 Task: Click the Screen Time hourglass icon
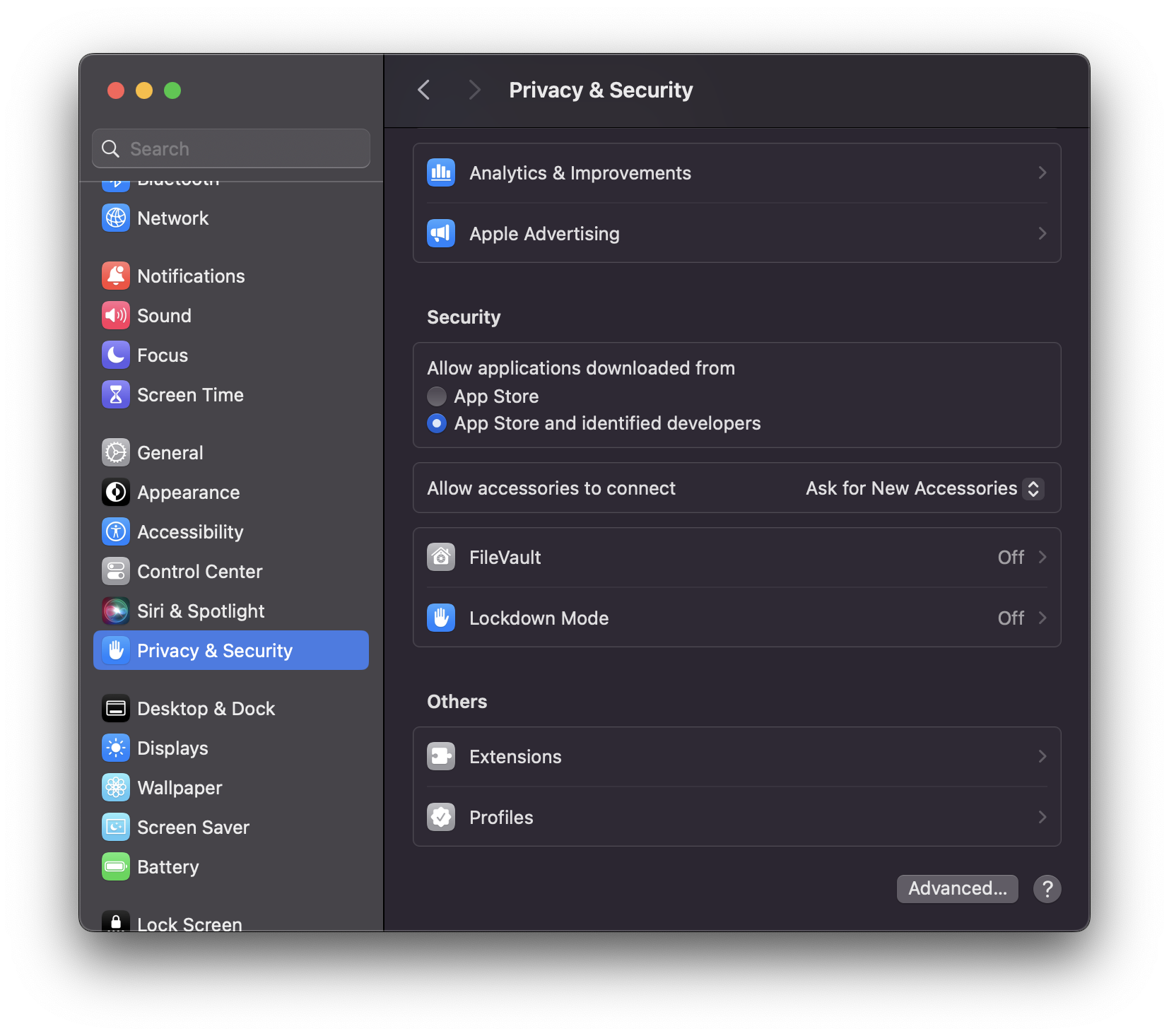click(x=116, y=394)
